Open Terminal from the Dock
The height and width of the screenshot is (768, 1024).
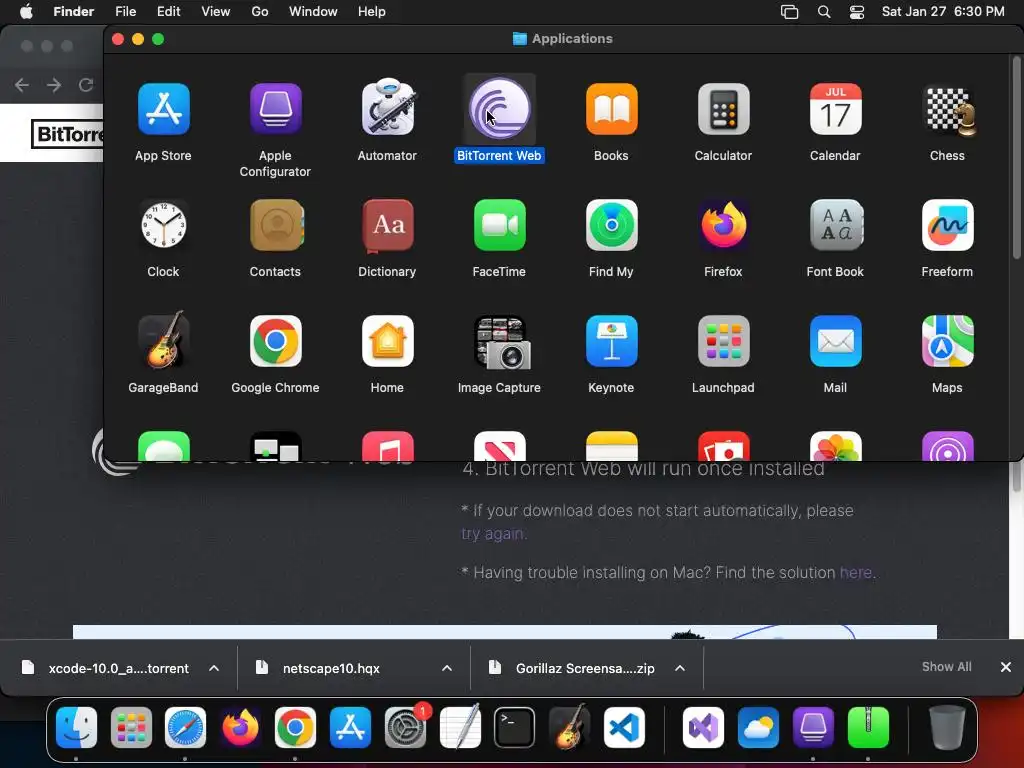point(515,727)
